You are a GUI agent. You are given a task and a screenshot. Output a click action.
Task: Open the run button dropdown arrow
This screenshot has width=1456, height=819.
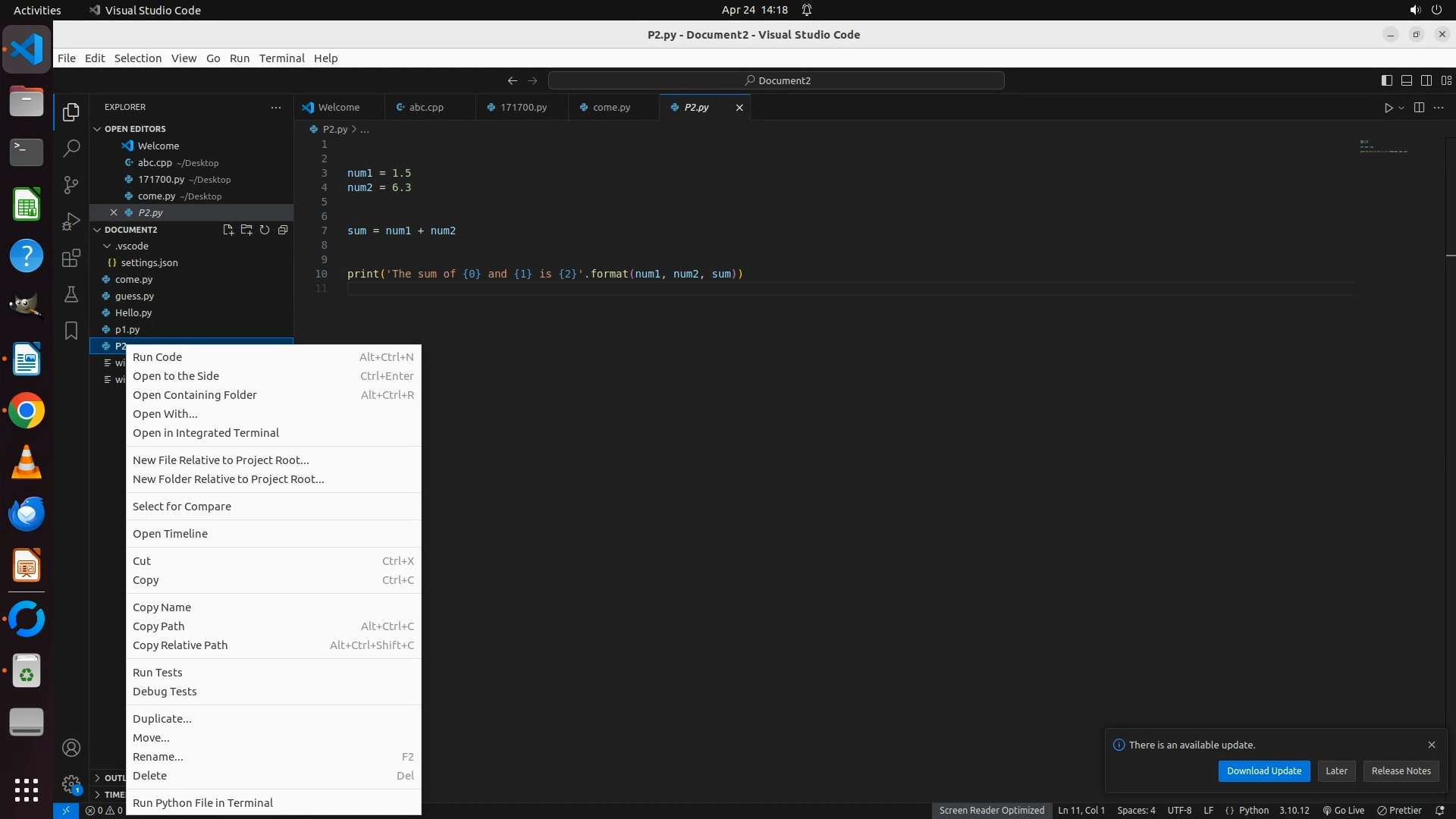1401,108
